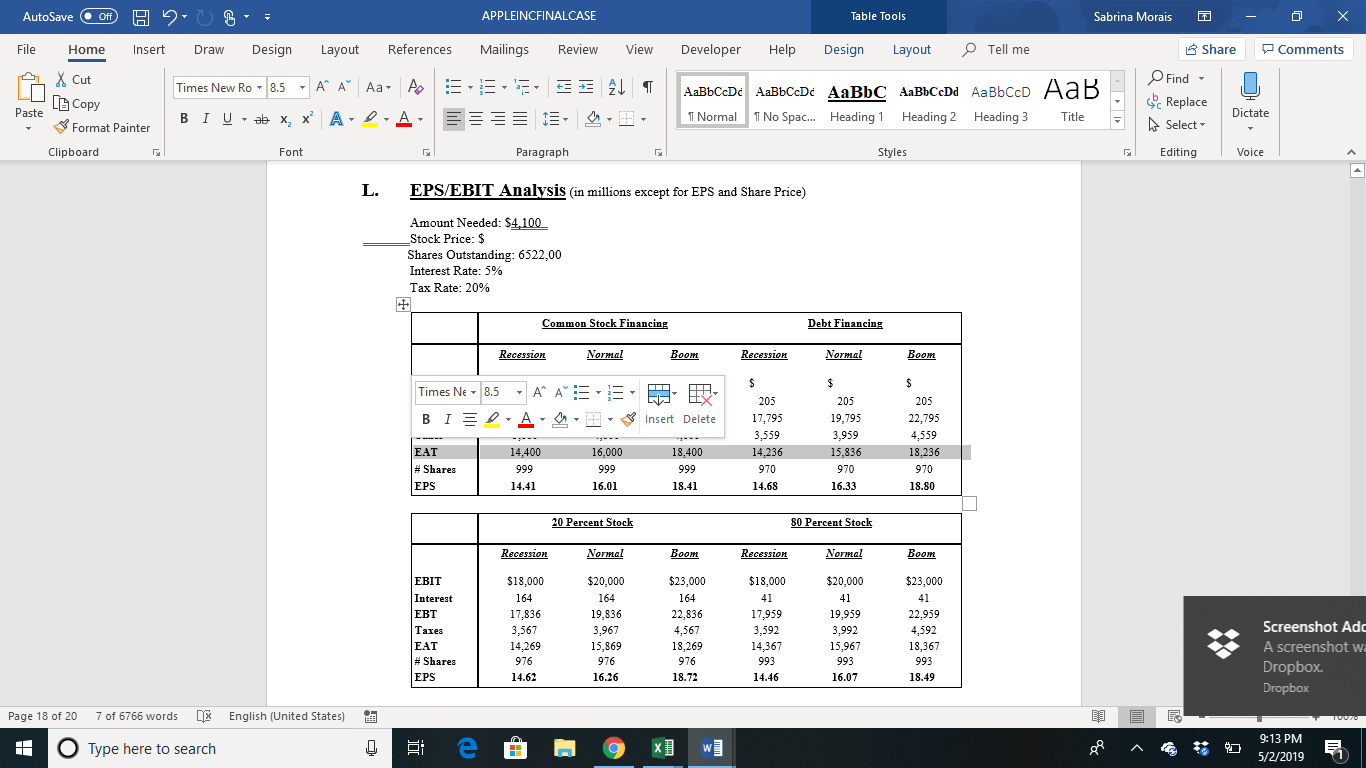Open the Mailings tab
1366x768 pixels.
[x=504, y=49]
